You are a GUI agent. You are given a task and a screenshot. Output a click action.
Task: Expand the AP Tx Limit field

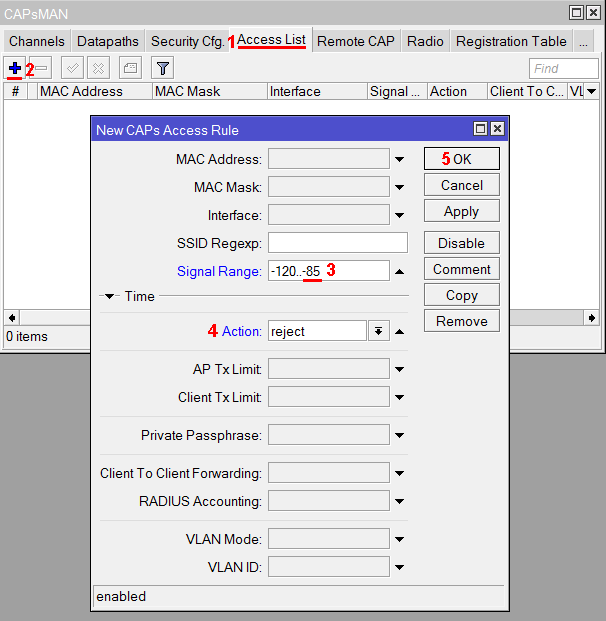click(x=399, y=369)
